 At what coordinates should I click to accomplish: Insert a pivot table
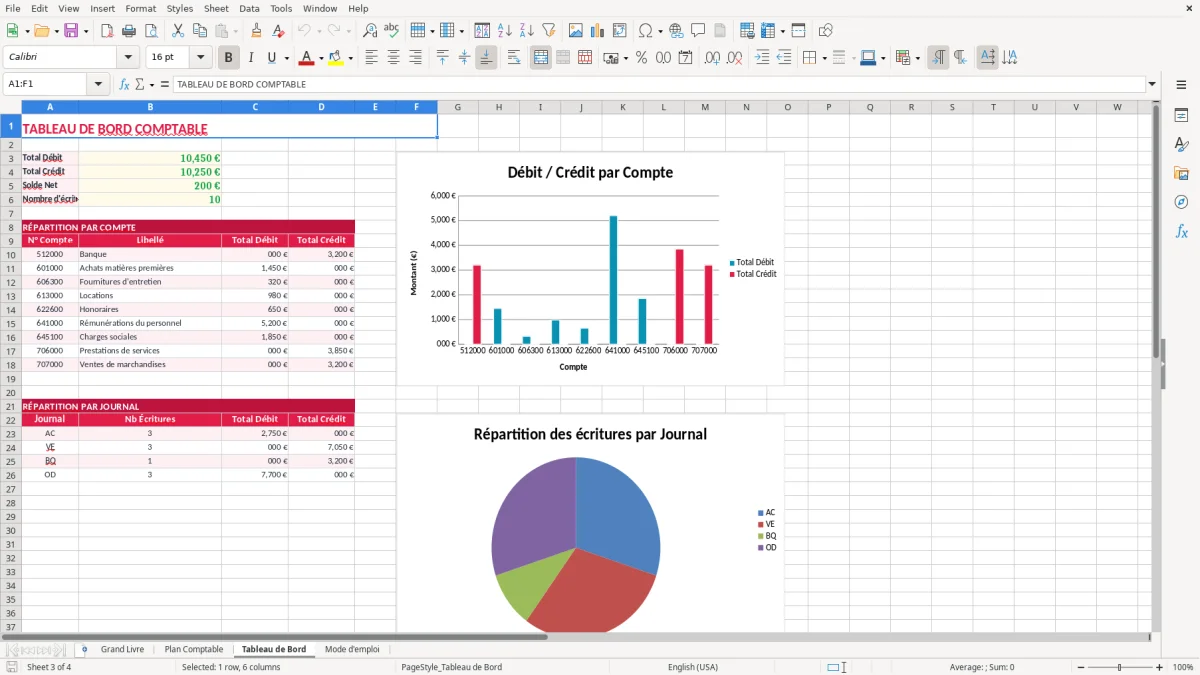pos(620,31)
